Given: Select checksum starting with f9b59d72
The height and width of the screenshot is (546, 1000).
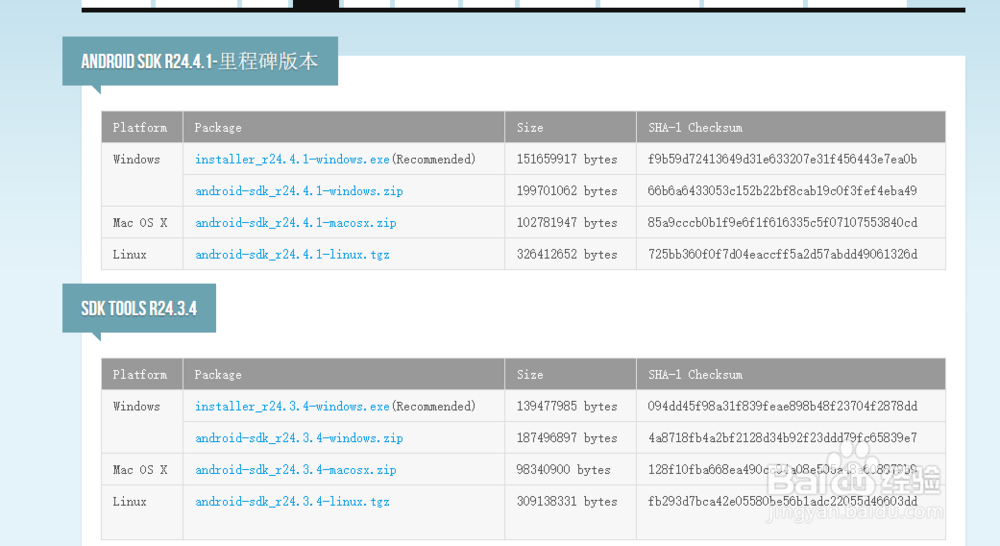Looking at the screenshot, I should (x=782, y=159).
